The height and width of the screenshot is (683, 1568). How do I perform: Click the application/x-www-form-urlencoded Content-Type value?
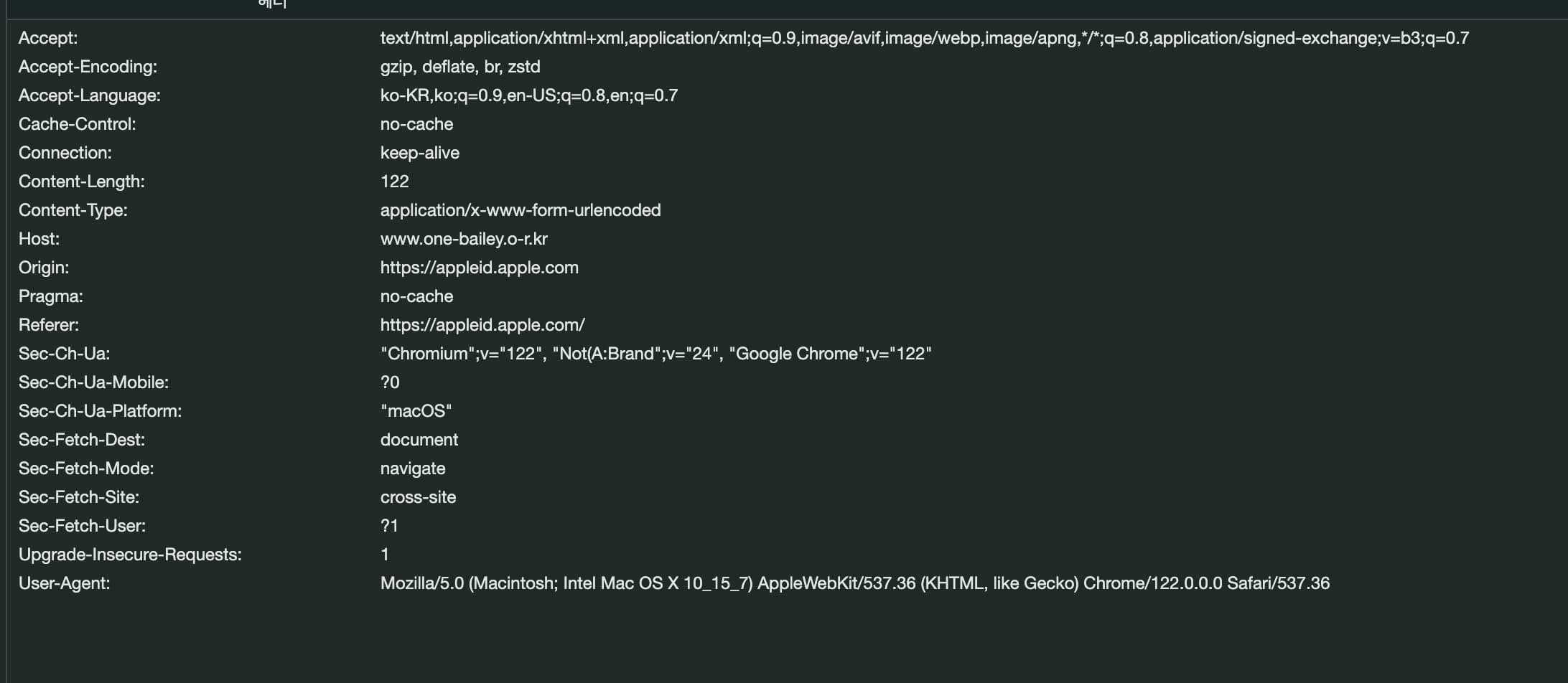(x=520, y=210)
